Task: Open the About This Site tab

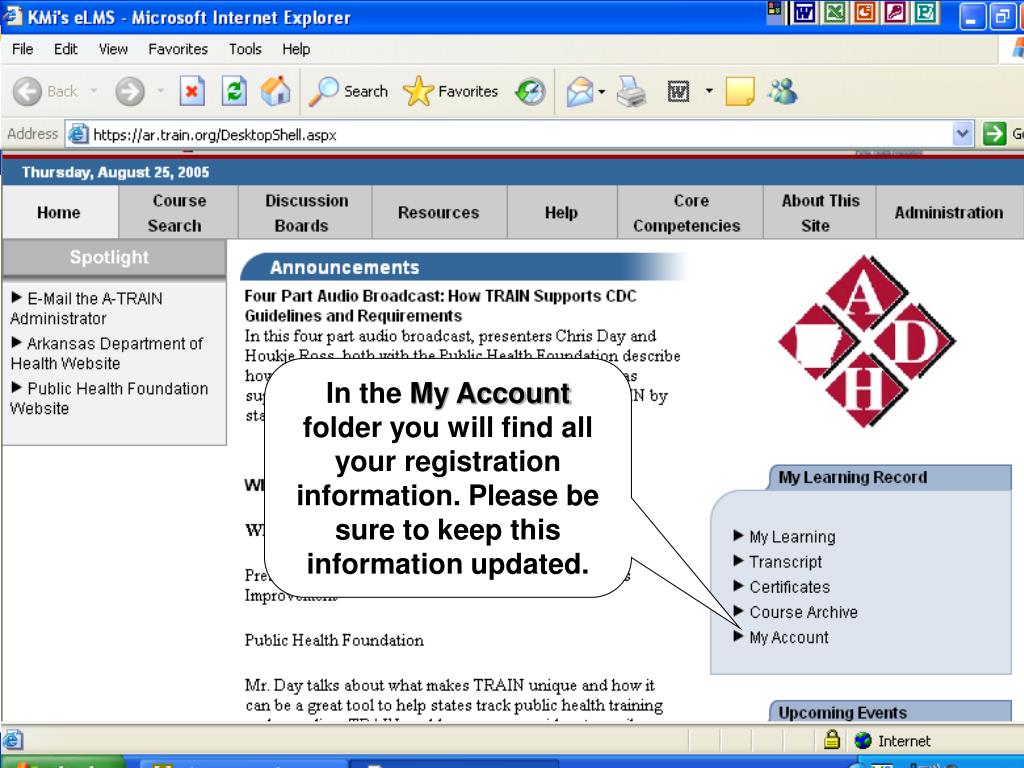Action: click(x=819, y=212)
